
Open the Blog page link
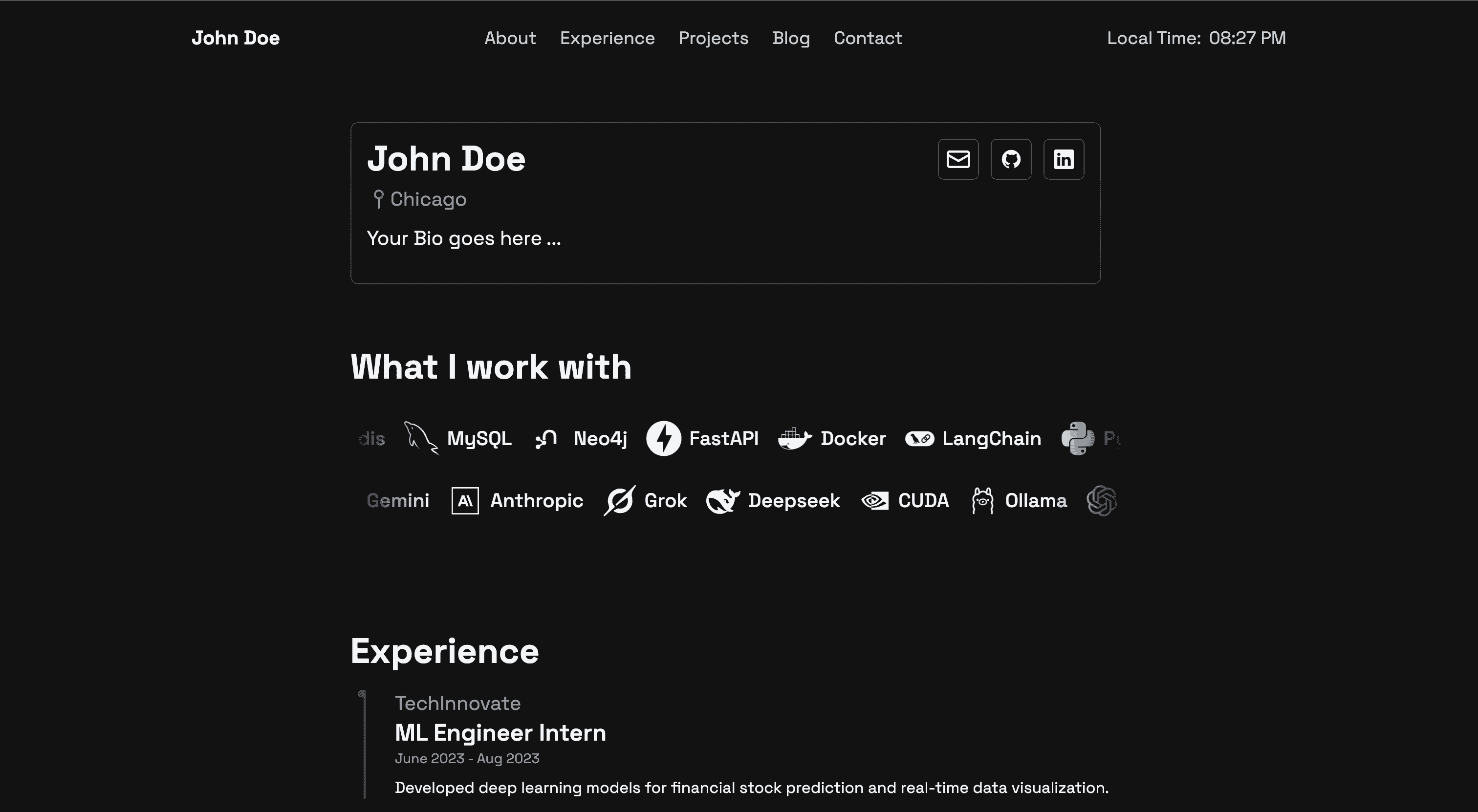[x=791, y=38]
